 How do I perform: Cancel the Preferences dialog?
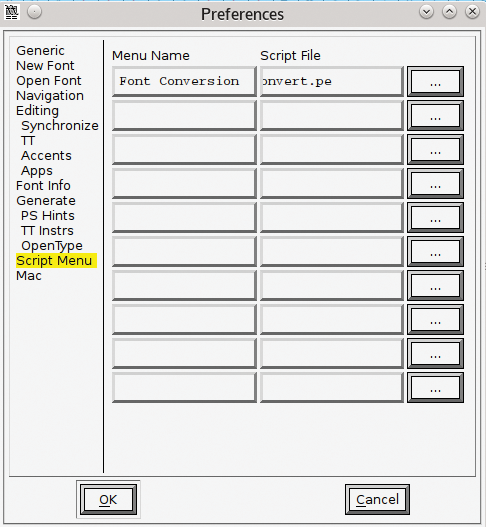pos(377,499)
